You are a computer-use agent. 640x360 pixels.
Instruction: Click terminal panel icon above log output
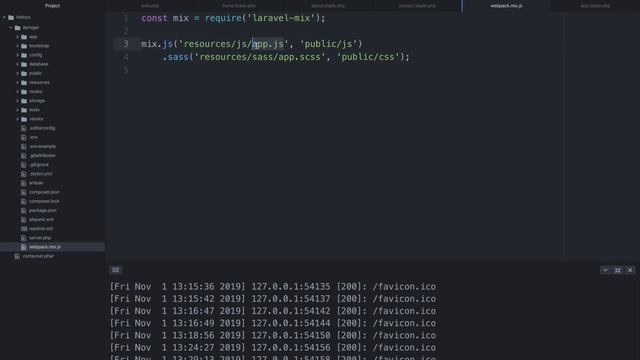[x=116, y=269]
